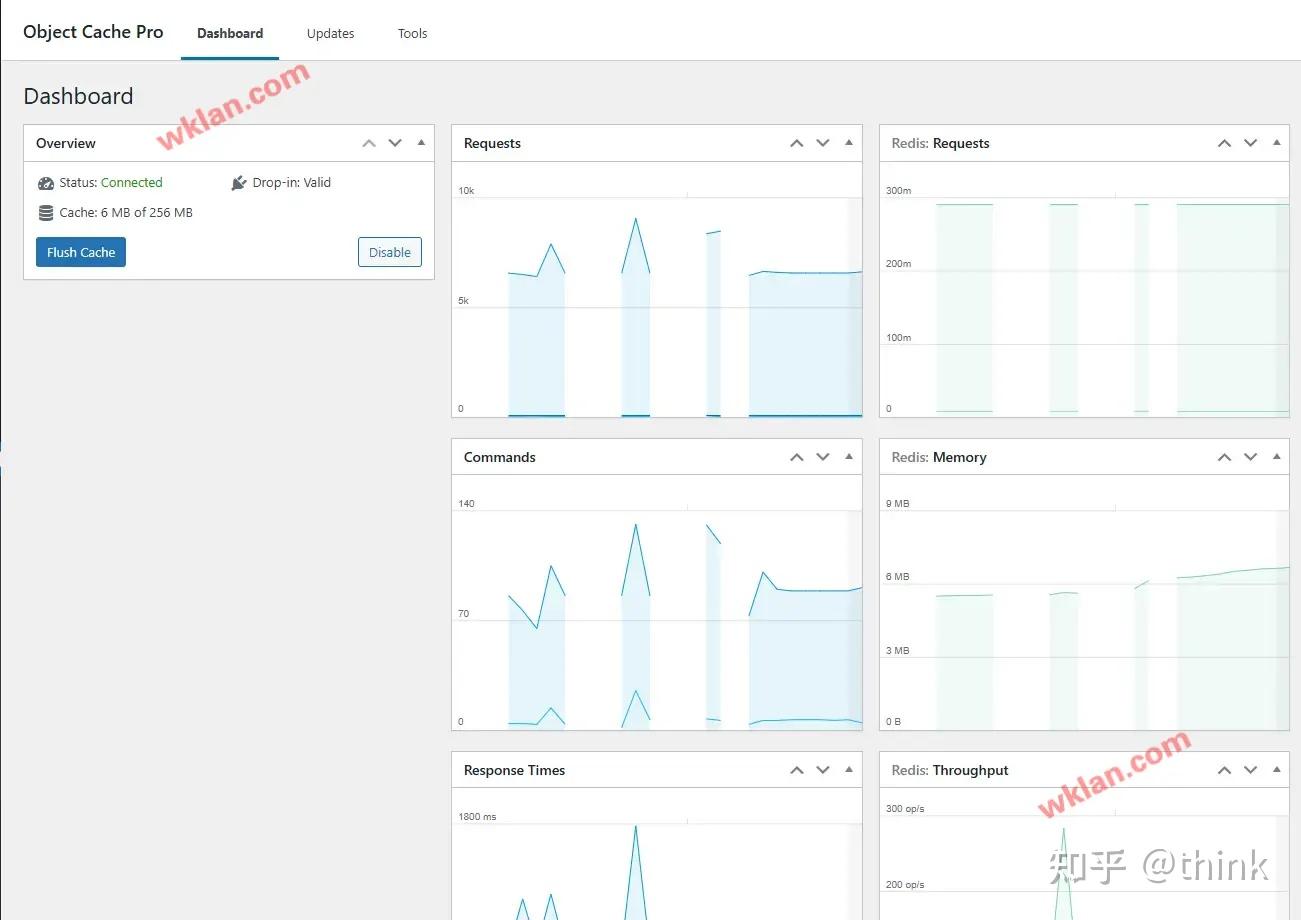Click the 'Overview' panel title
Screen dimensions: 1301x920
[x=66, y=143]
